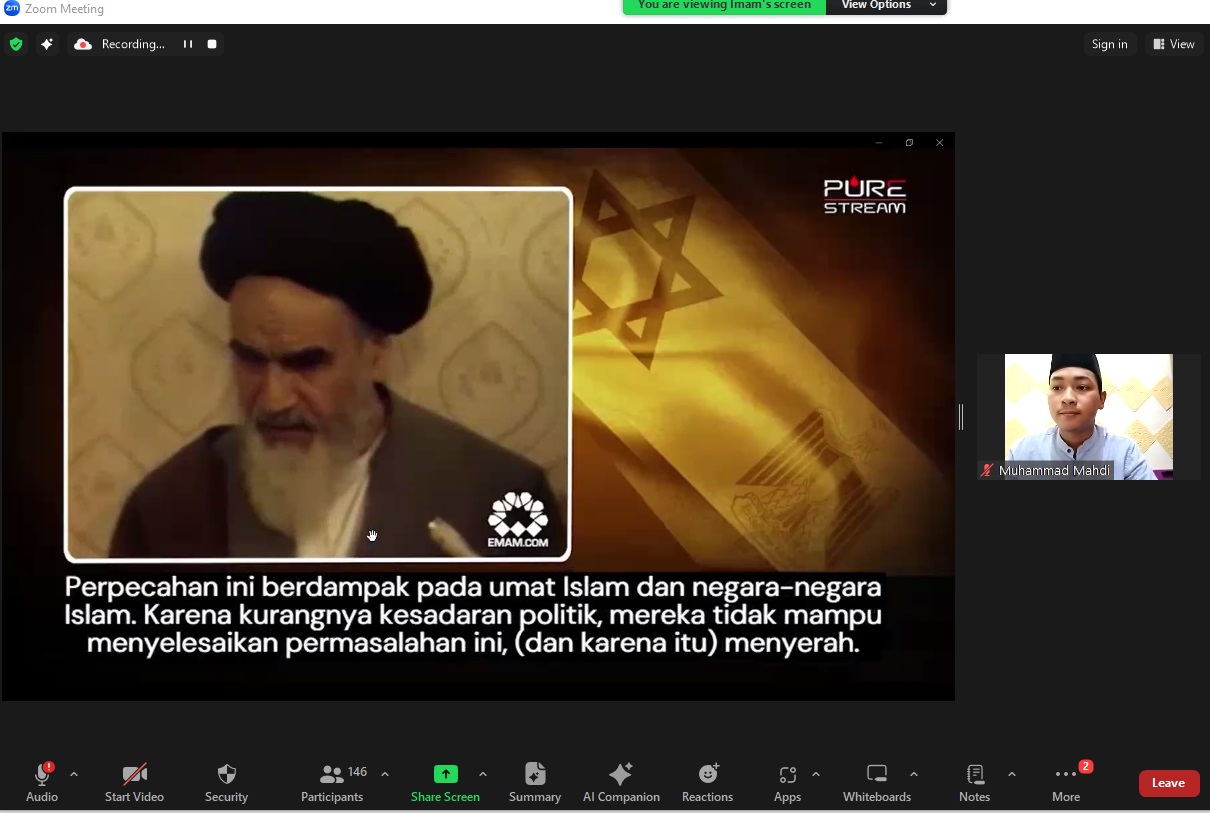Screen dimensions: 1210x813
Task: Click the shared video window's minimize button
Action: pos(879,143)
